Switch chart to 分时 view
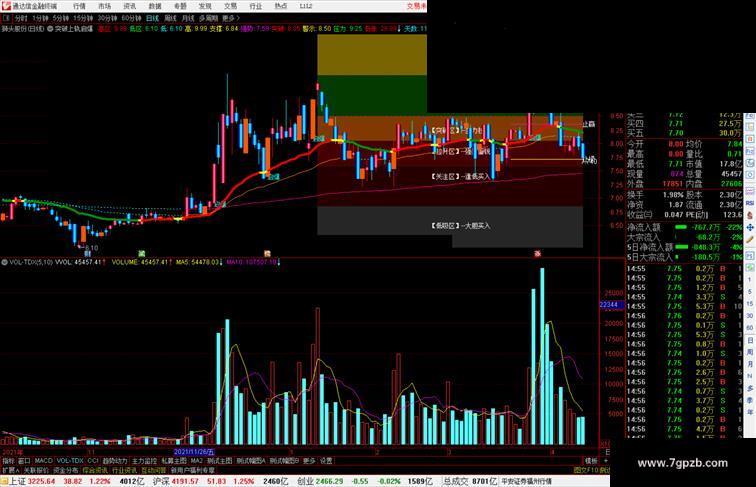 21,18
